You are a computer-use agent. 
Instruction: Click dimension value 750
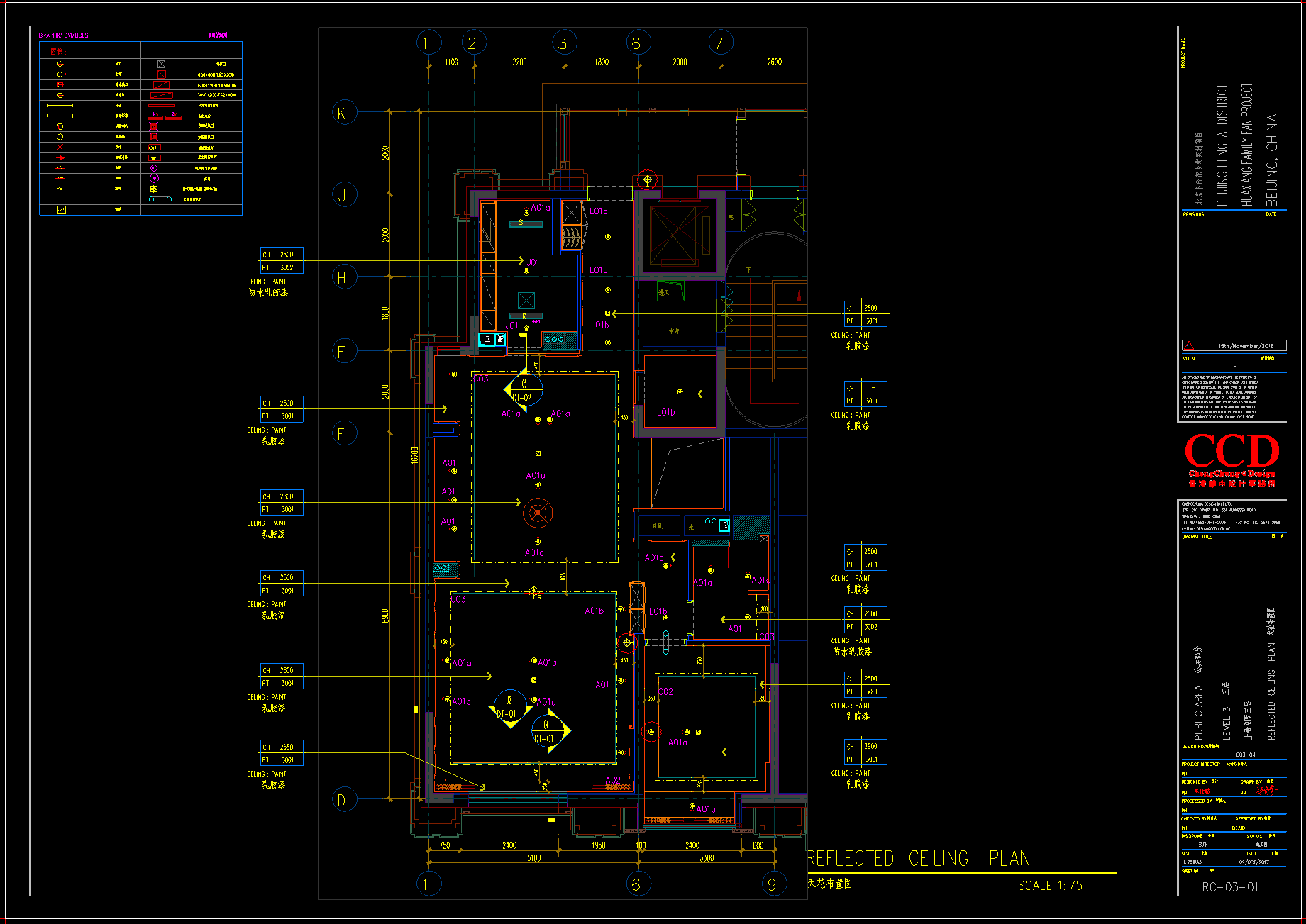[444, 845]
